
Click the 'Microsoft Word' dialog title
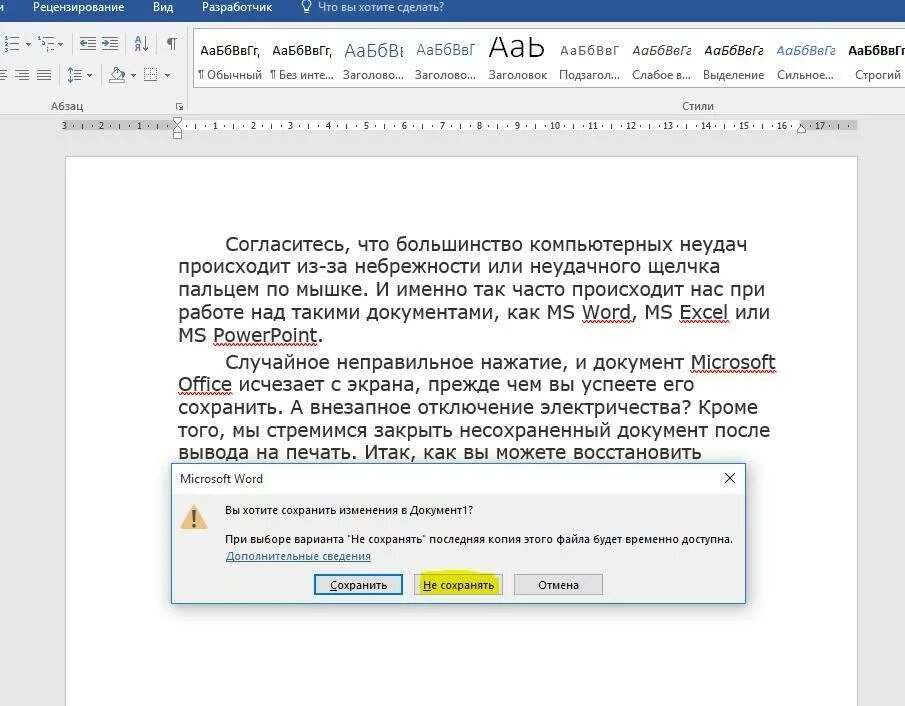click(221, 479)
